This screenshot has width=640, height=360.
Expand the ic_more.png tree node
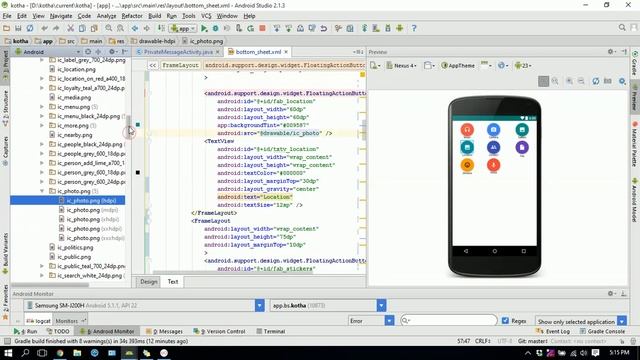click(x=42, y=126)
